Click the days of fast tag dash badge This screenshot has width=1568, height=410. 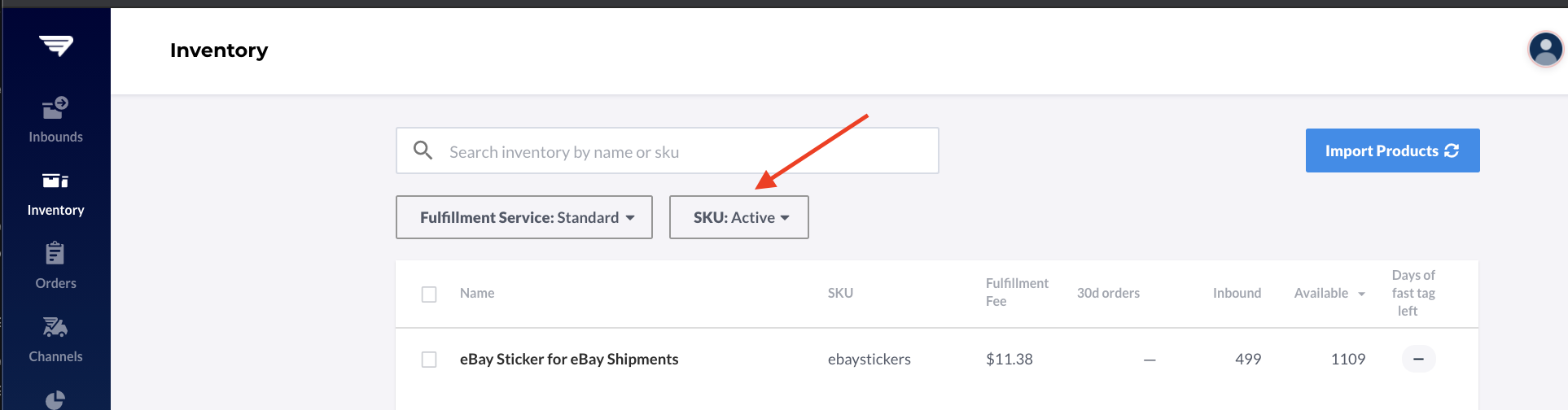(x=1418, y=359)
